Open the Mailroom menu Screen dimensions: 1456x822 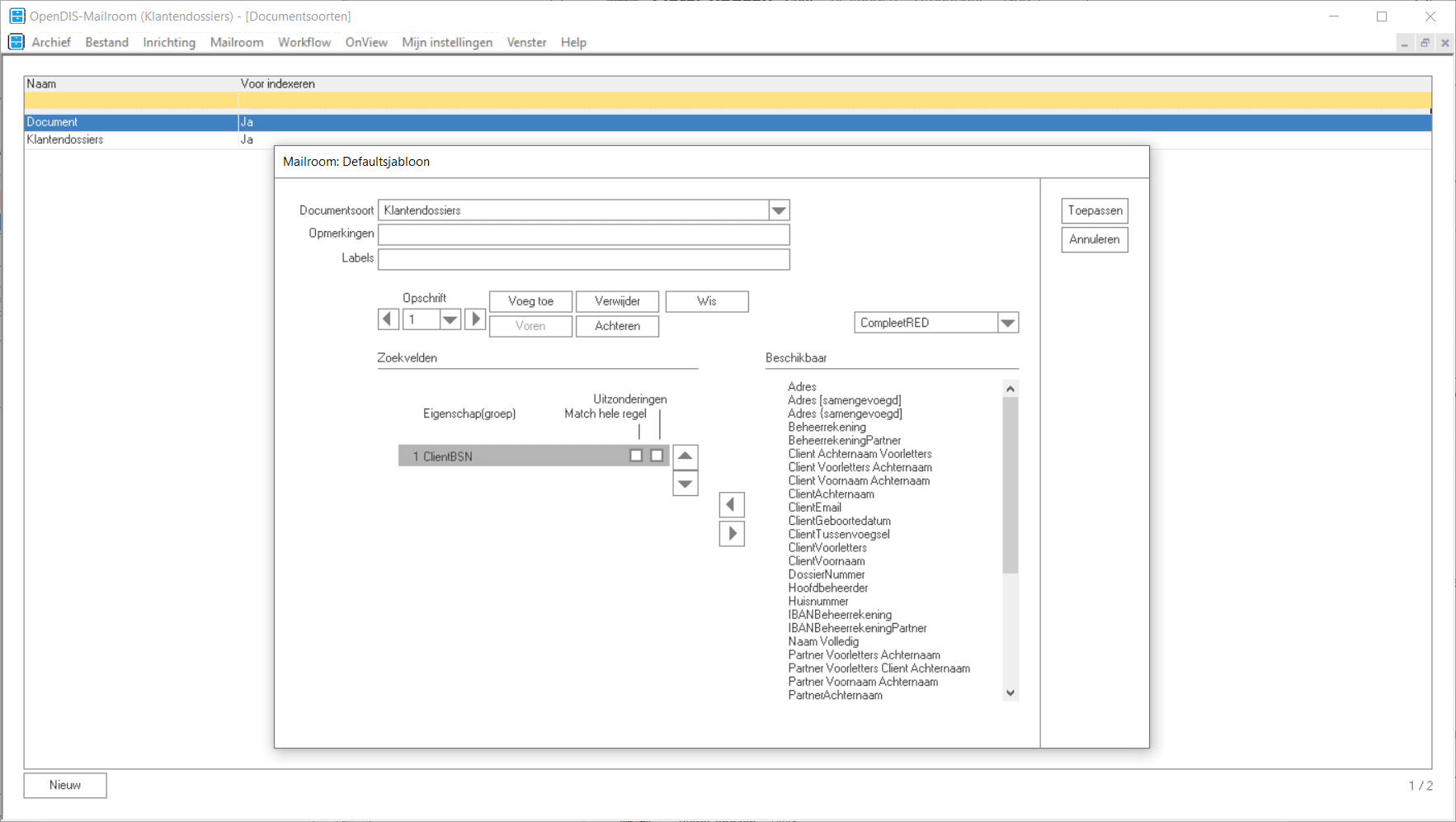(237, 42)
